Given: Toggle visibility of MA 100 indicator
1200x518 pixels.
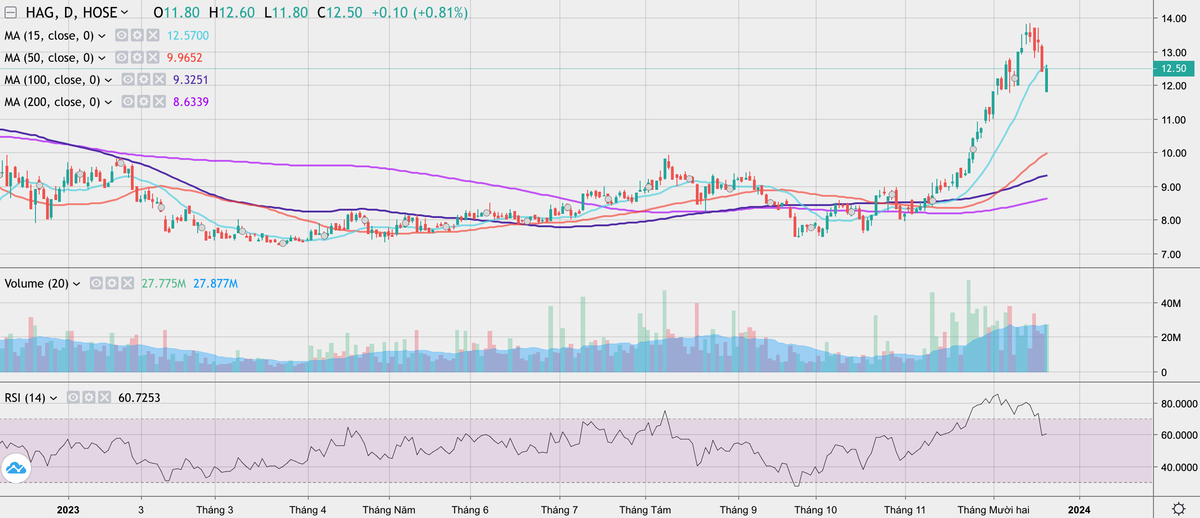Looking at the screenshot, I should pos(127,79).
